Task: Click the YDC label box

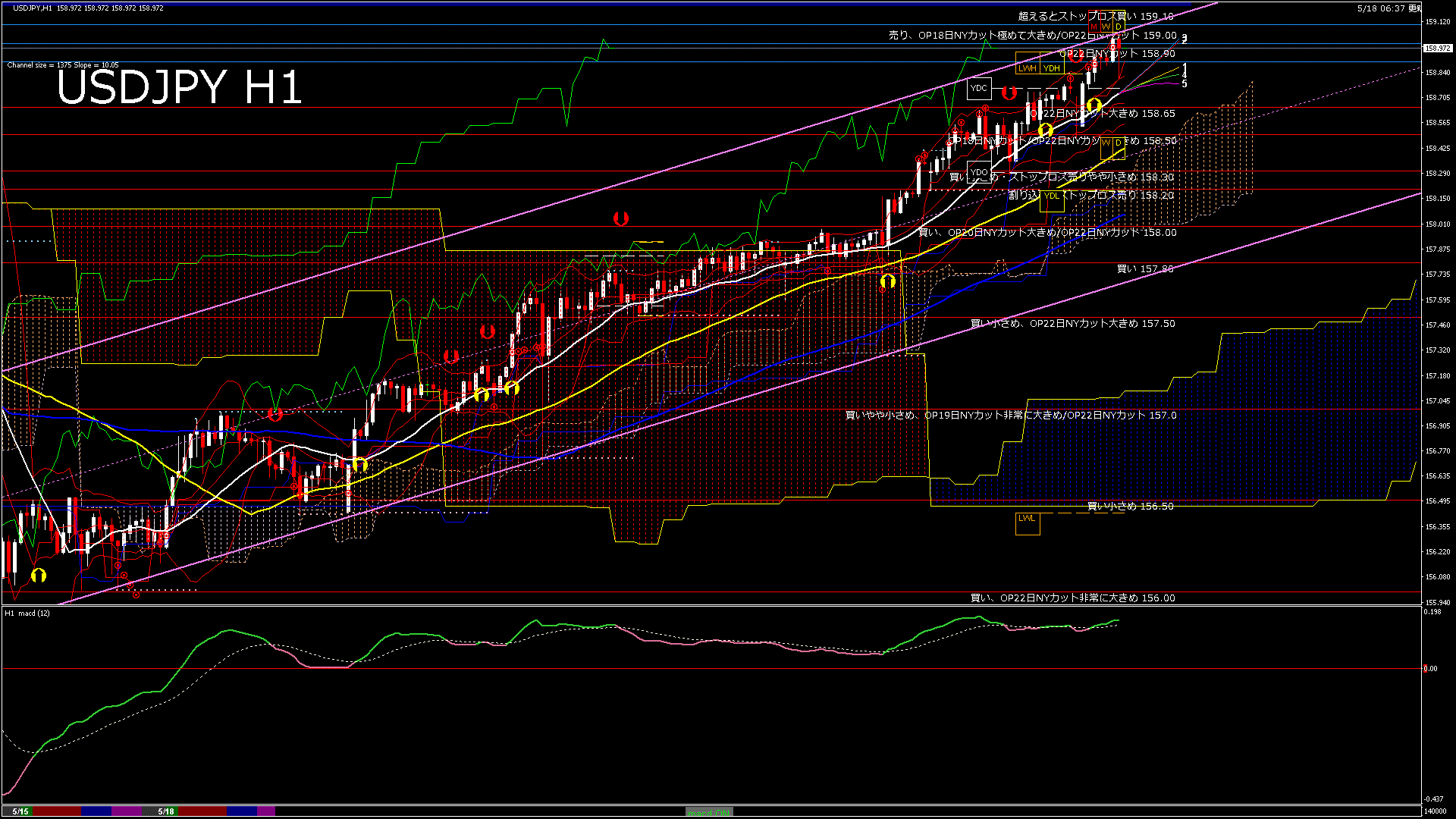Action: (979, 89)
